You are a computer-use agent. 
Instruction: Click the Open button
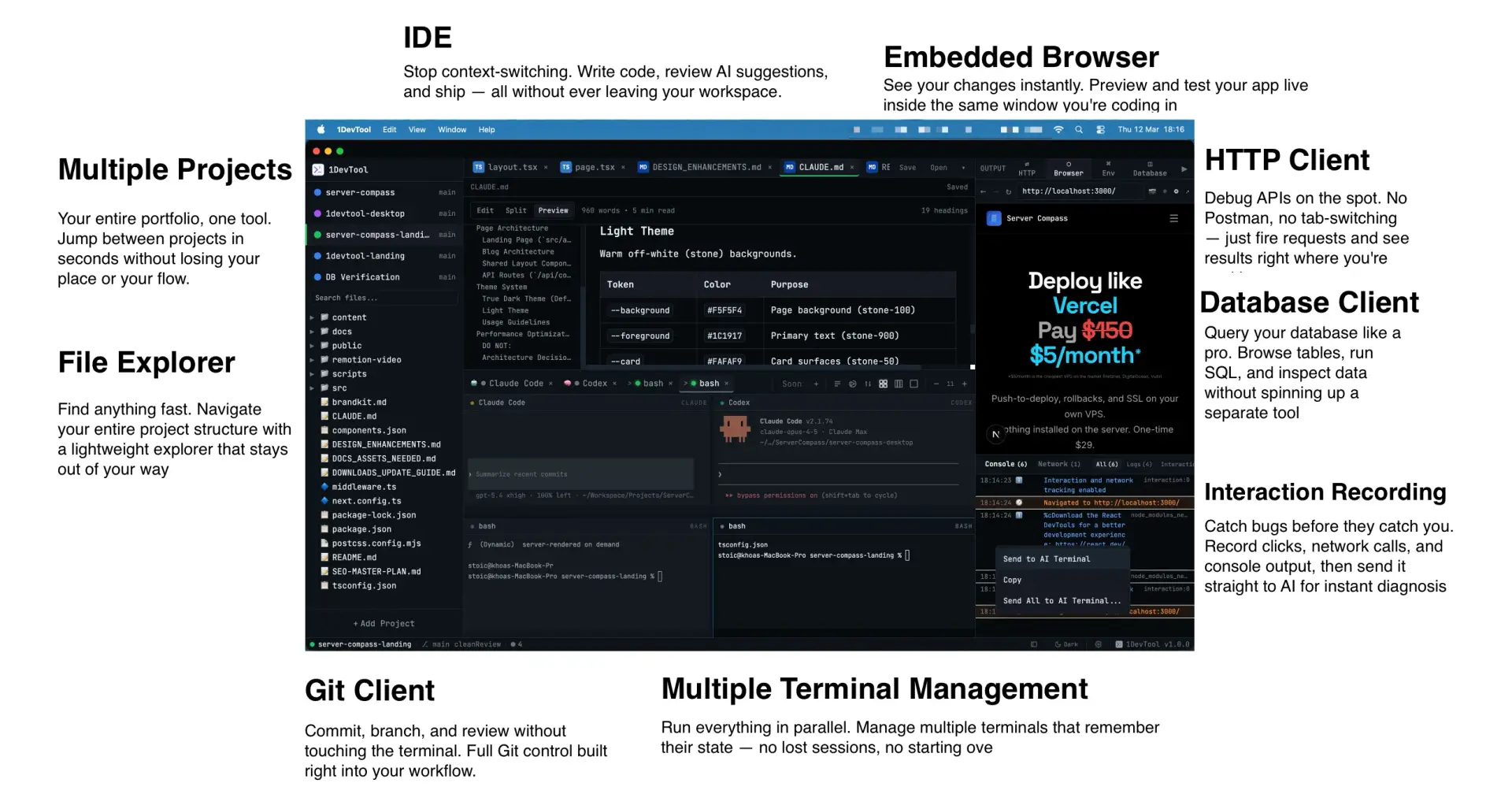coord(939,168)
